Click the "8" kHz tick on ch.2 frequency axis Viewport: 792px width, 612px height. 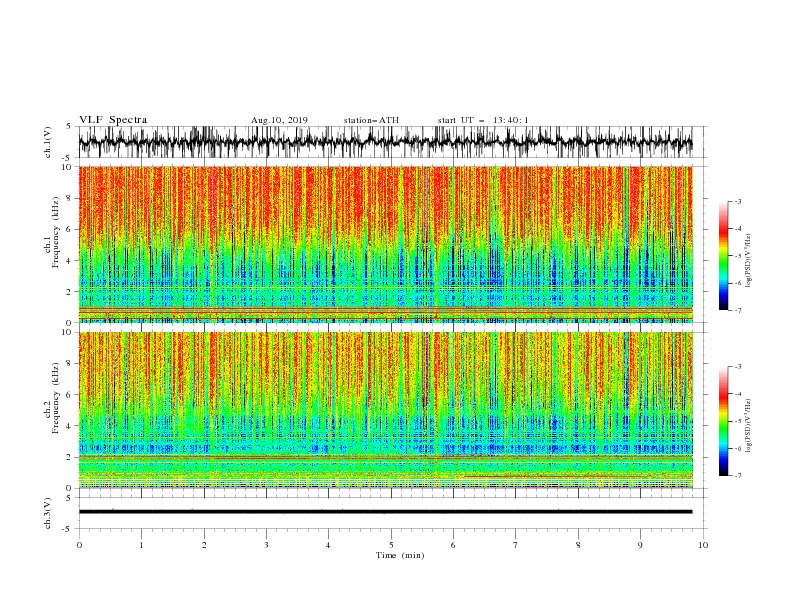point(70,364)
